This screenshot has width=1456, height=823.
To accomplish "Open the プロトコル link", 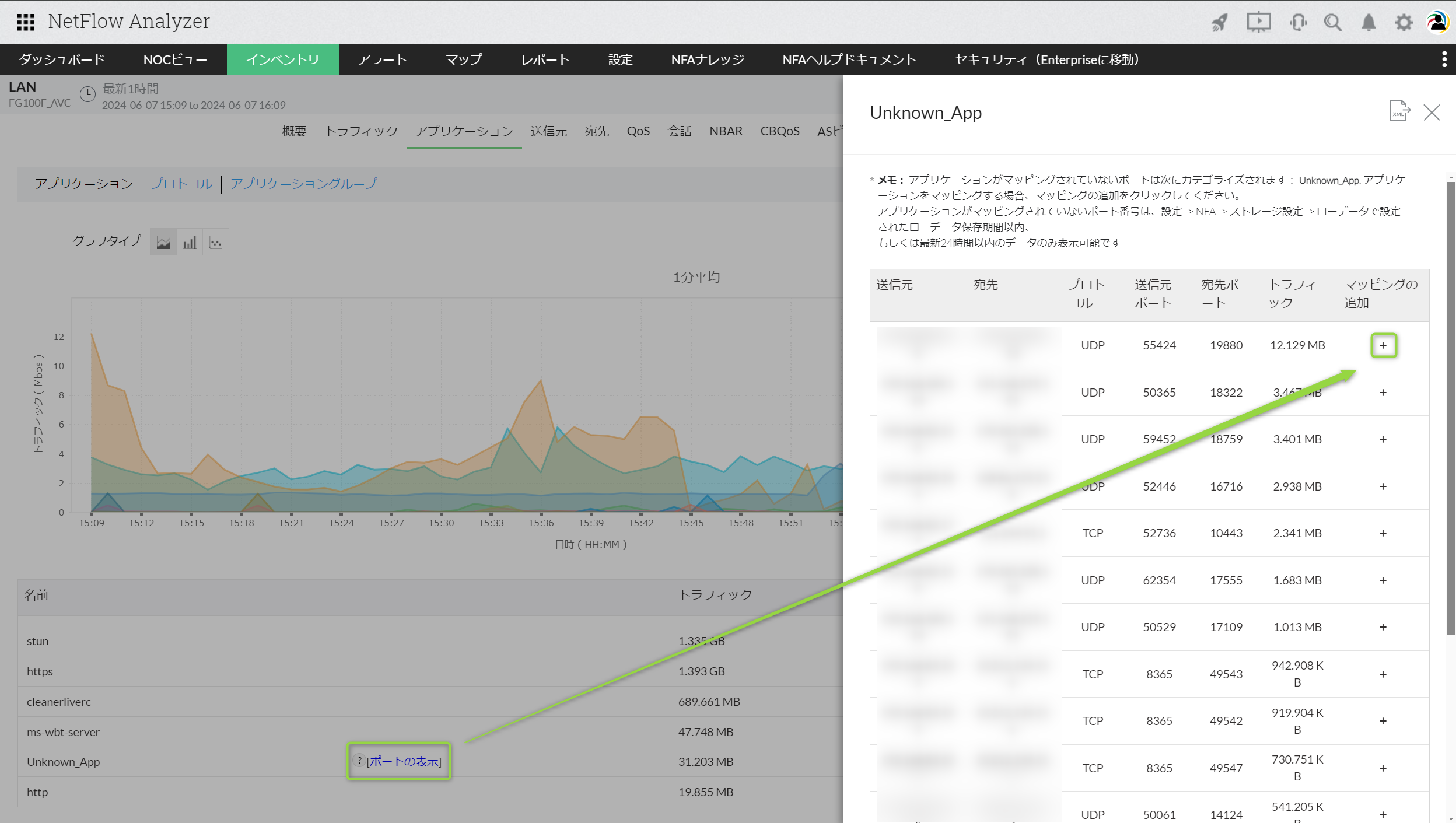I will click(x=181, y=184).
